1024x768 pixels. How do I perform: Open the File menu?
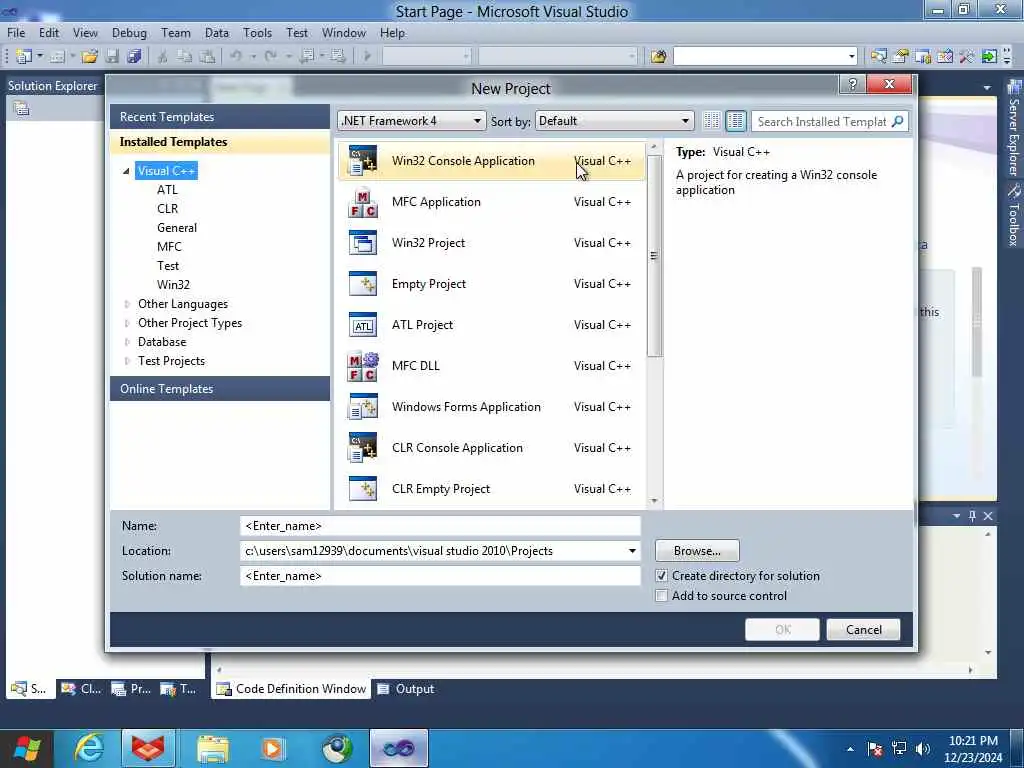pyautogui.click(x=16, y=33)
